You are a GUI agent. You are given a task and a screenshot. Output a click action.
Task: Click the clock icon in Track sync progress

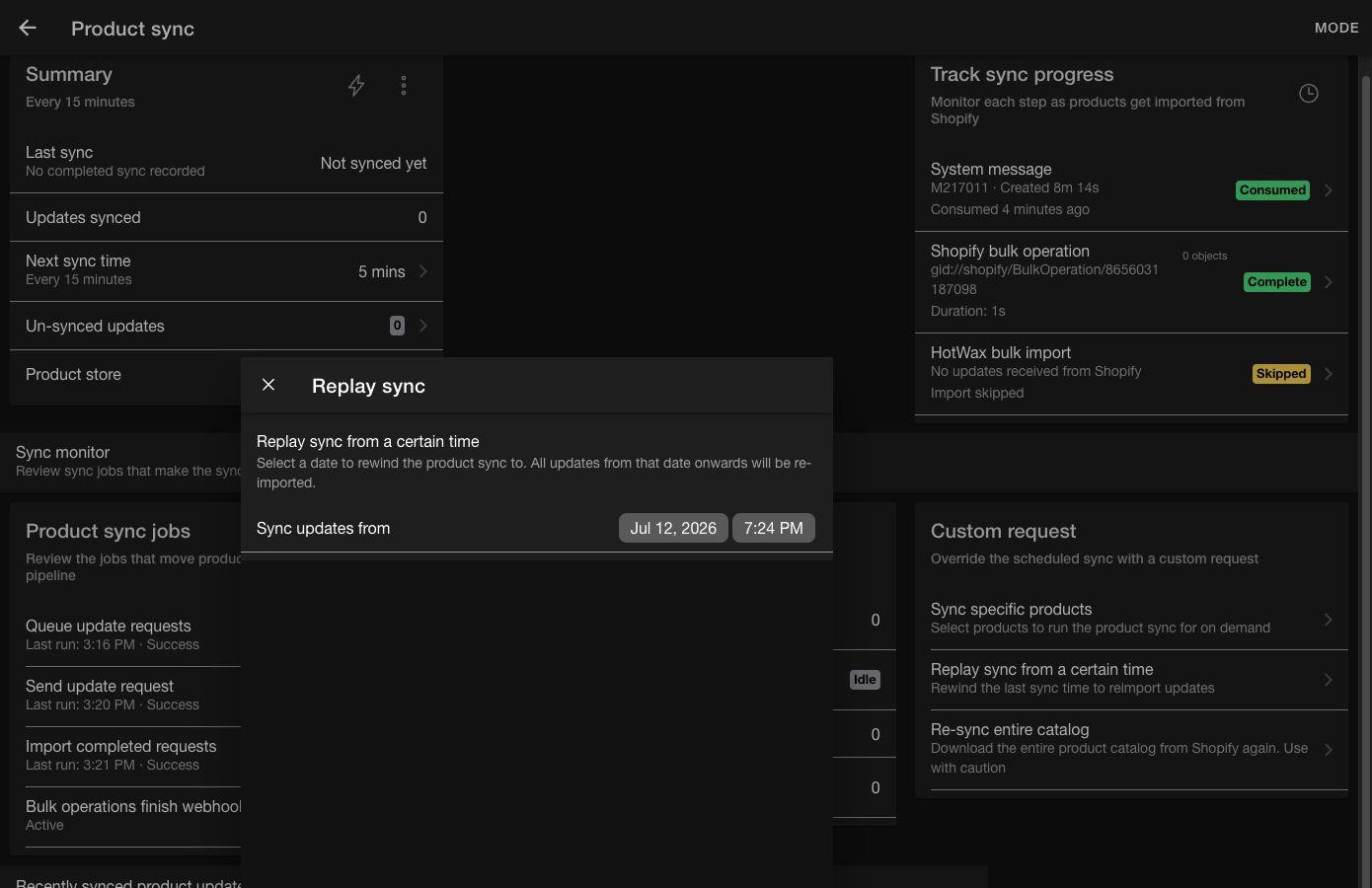tap(1309, 94)
